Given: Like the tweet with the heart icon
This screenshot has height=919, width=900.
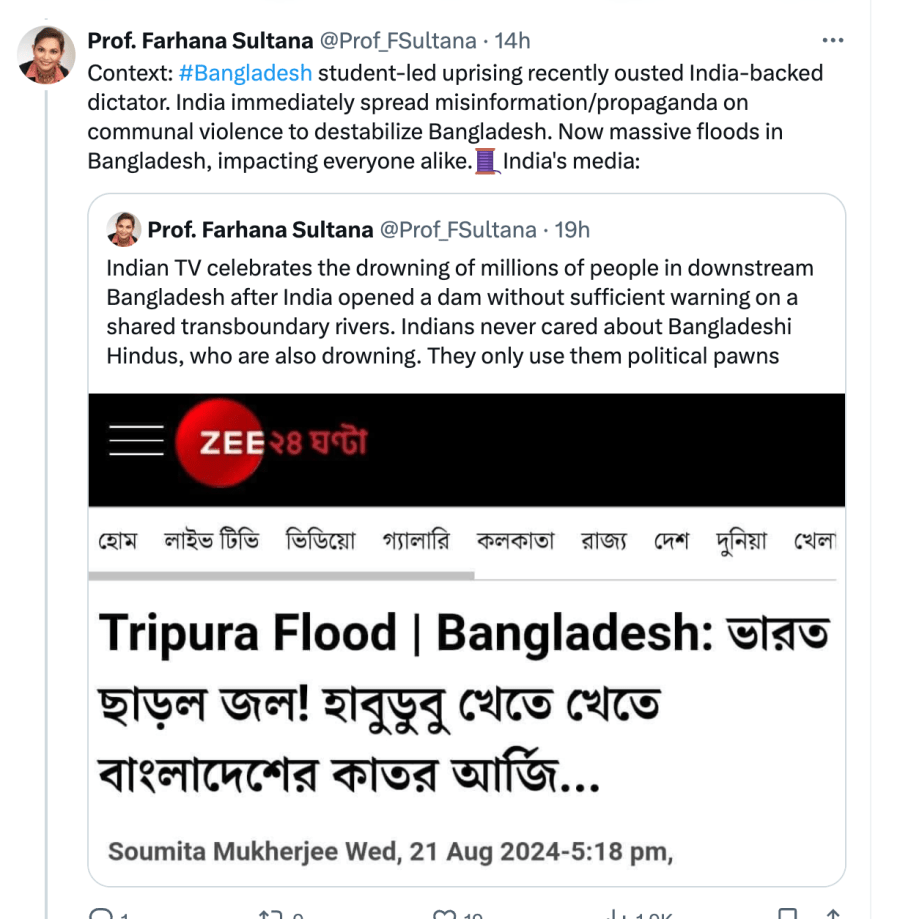Looking at the screenshot, I should (x=444, y=914).
